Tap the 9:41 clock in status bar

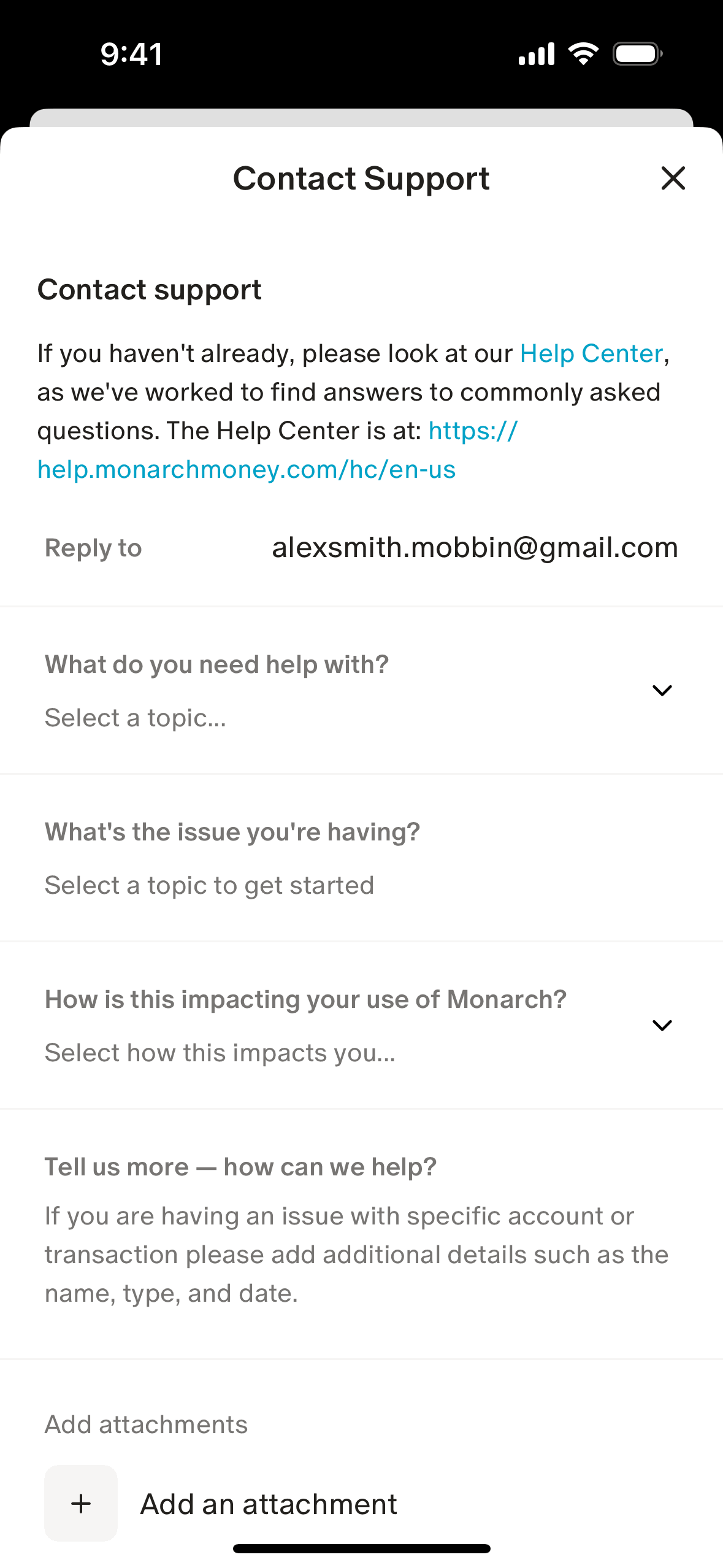click(x=131, y=54)
